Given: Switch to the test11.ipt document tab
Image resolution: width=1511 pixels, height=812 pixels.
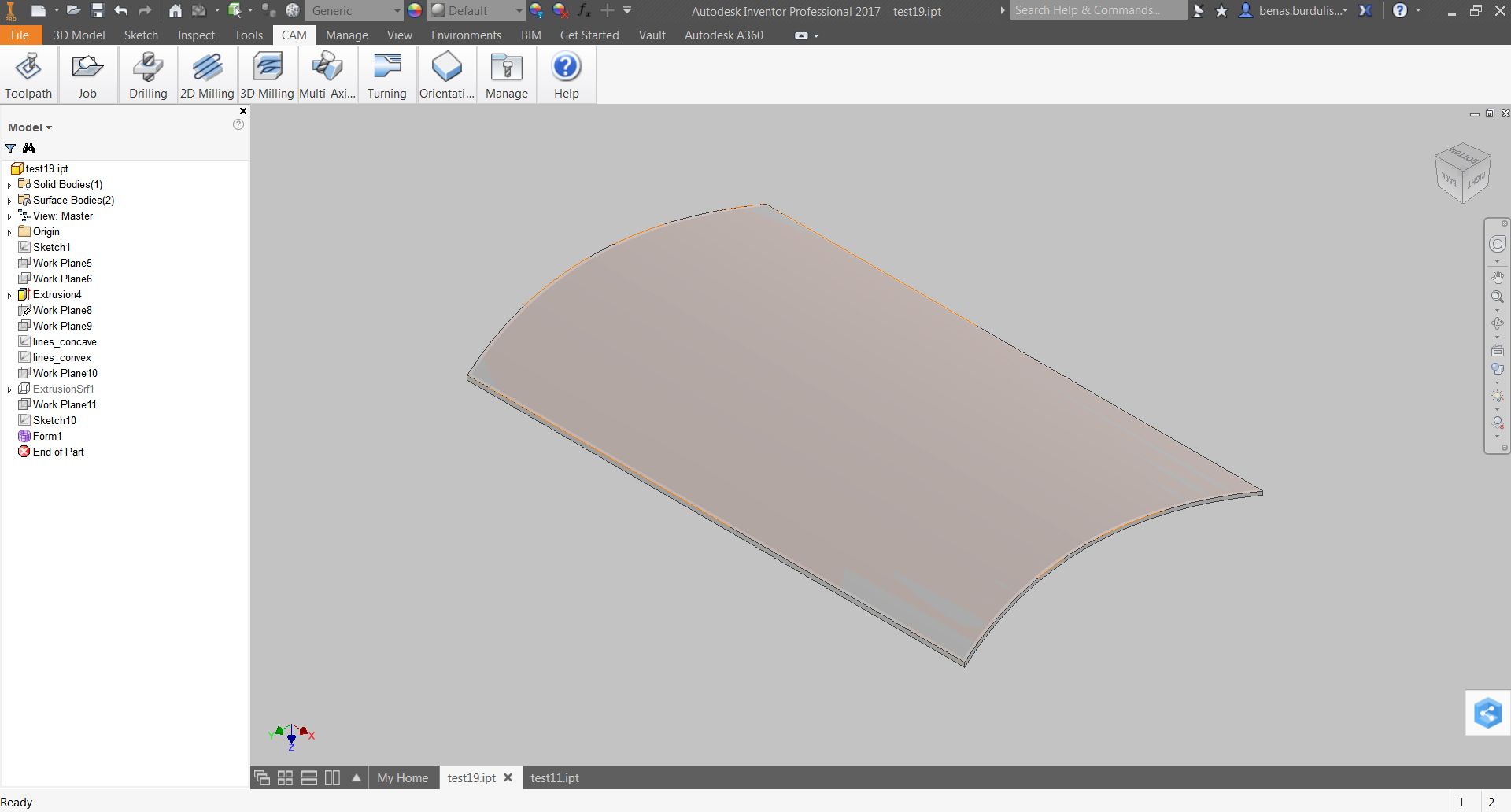Looking at the screenshot, I should coord(554,777).
